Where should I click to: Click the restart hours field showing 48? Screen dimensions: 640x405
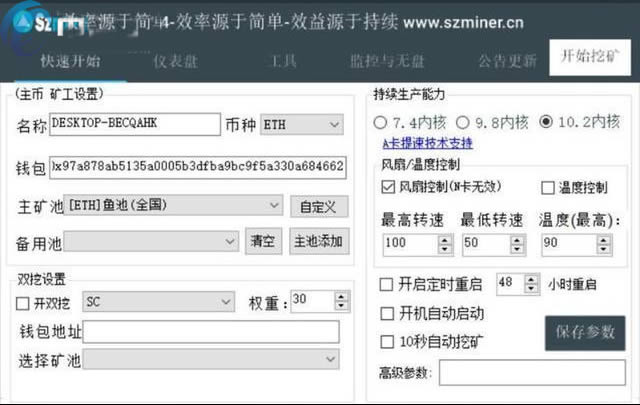point(510,284)
